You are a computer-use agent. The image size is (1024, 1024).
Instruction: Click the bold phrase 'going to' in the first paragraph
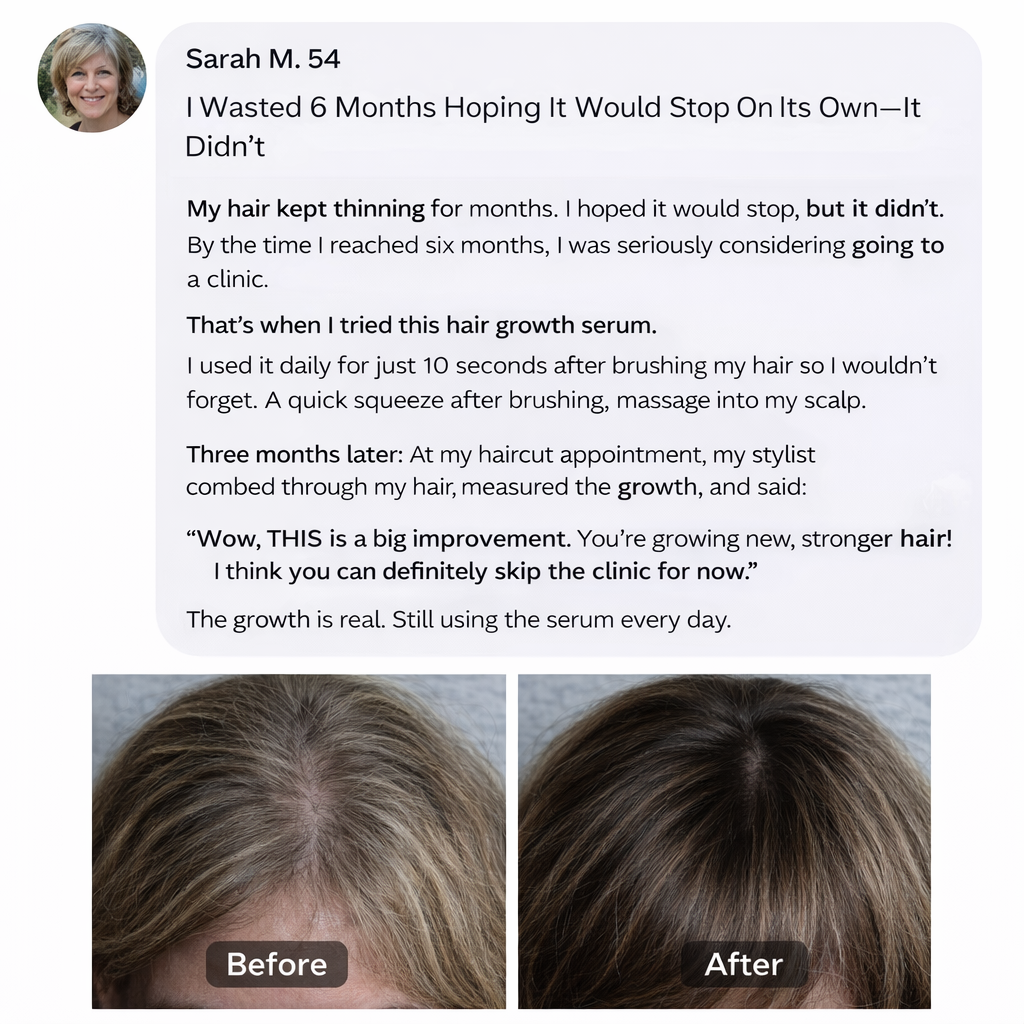(897, 246)
